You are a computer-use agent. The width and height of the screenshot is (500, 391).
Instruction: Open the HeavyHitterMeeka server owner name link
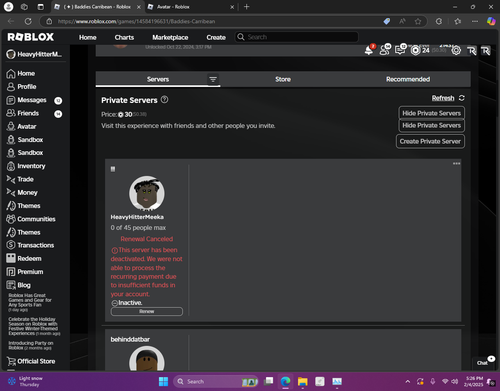tap(137, 217)
